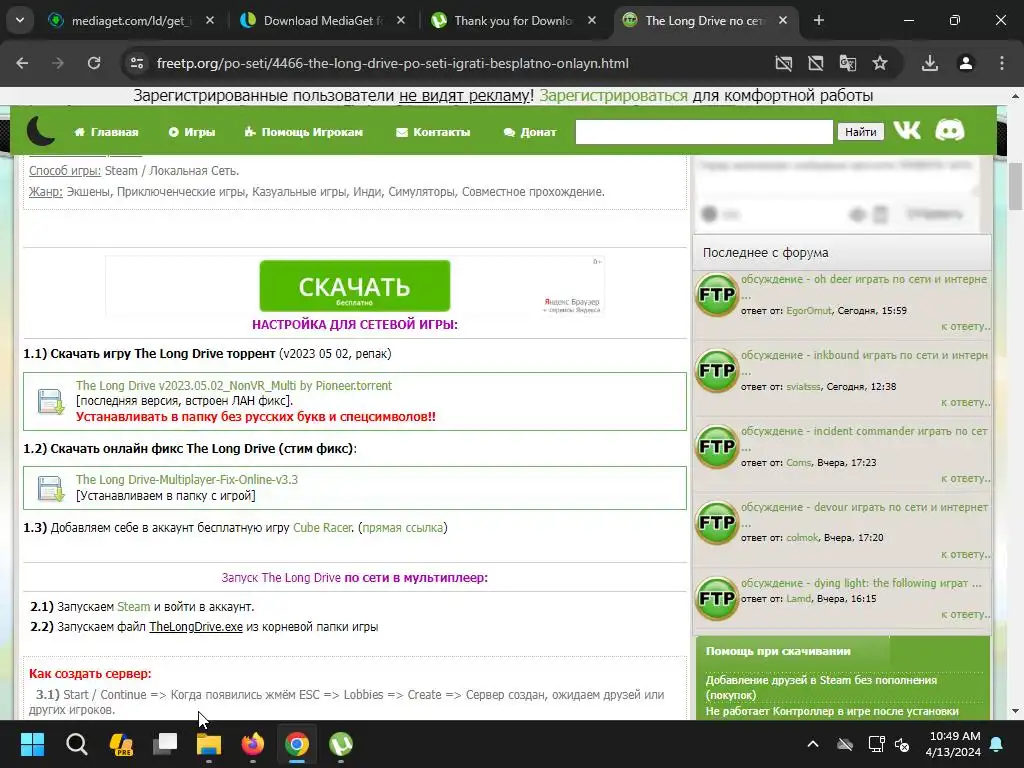Viewport: 1024px width, 768px height.
Task: Open the Cube Racer link
Action: click(323, 528)
